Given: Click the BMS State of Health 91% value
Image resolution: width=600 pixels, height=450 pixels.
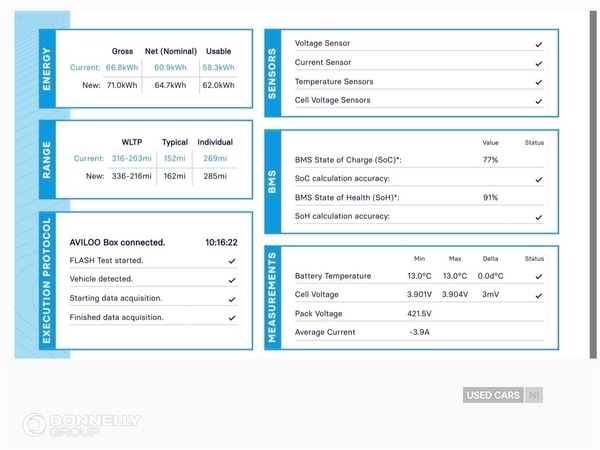Looking at the screenshot, I should 490,198.
